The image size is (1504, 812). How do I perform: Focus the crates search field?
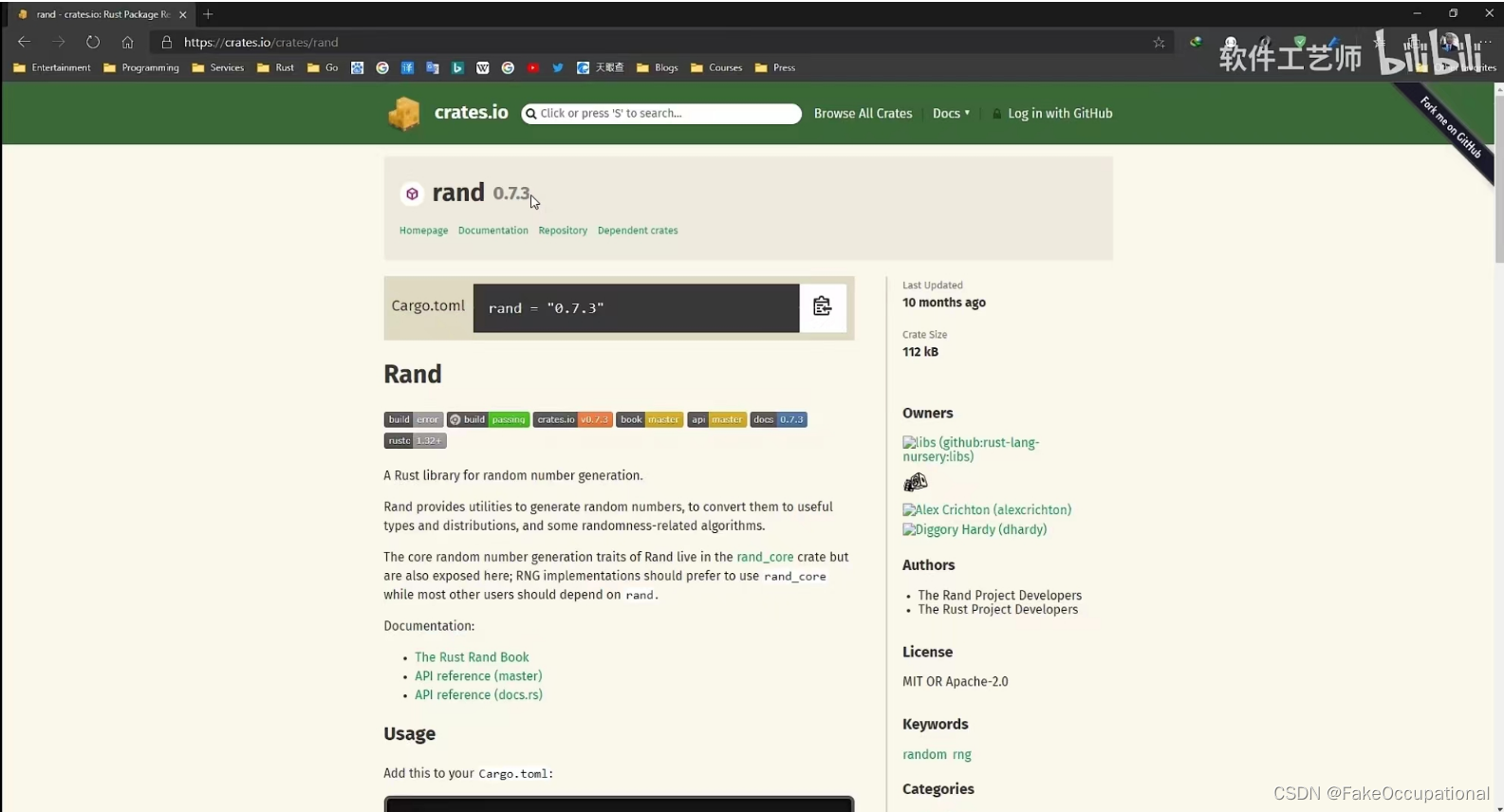point(661,113)
